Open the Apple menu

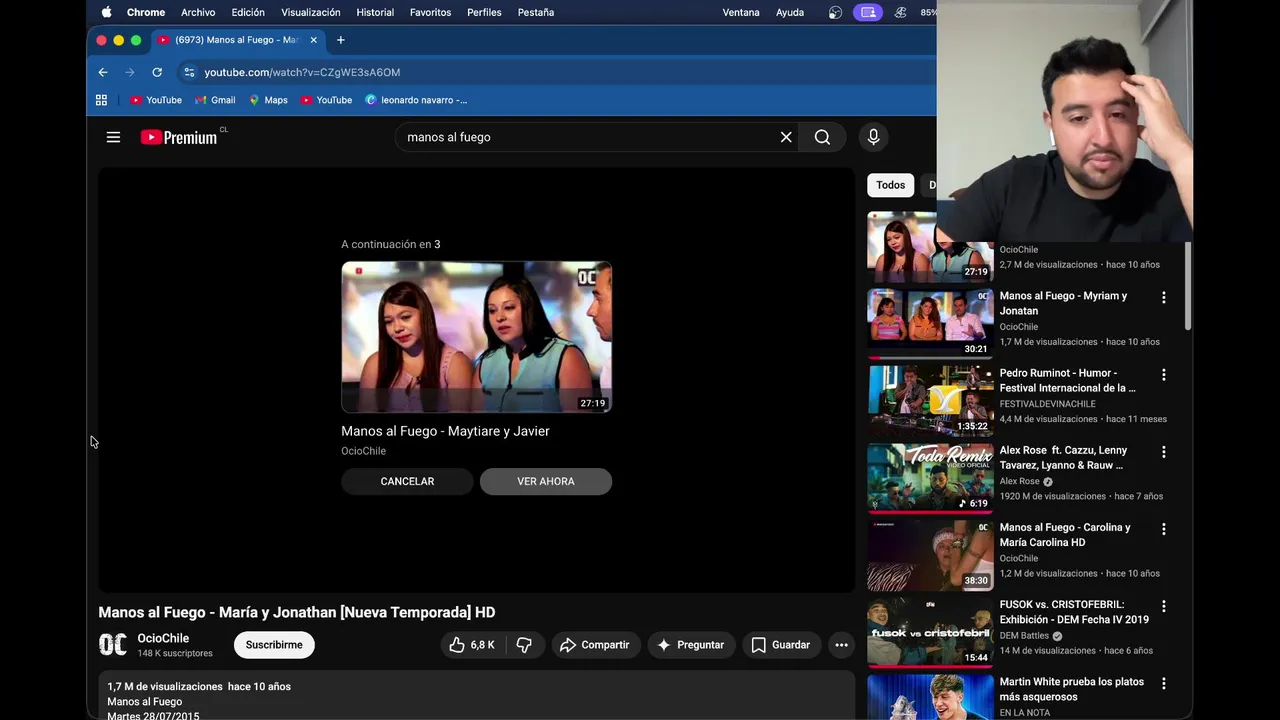pos(107,12)
